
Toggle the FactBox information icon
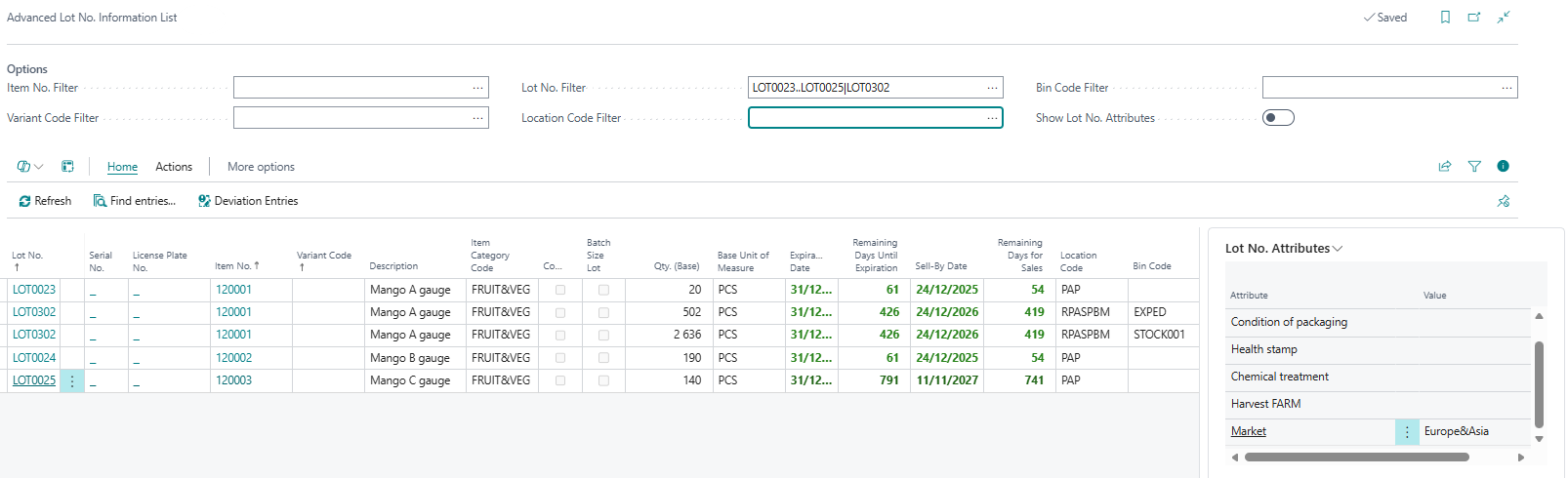[1503, 166]
